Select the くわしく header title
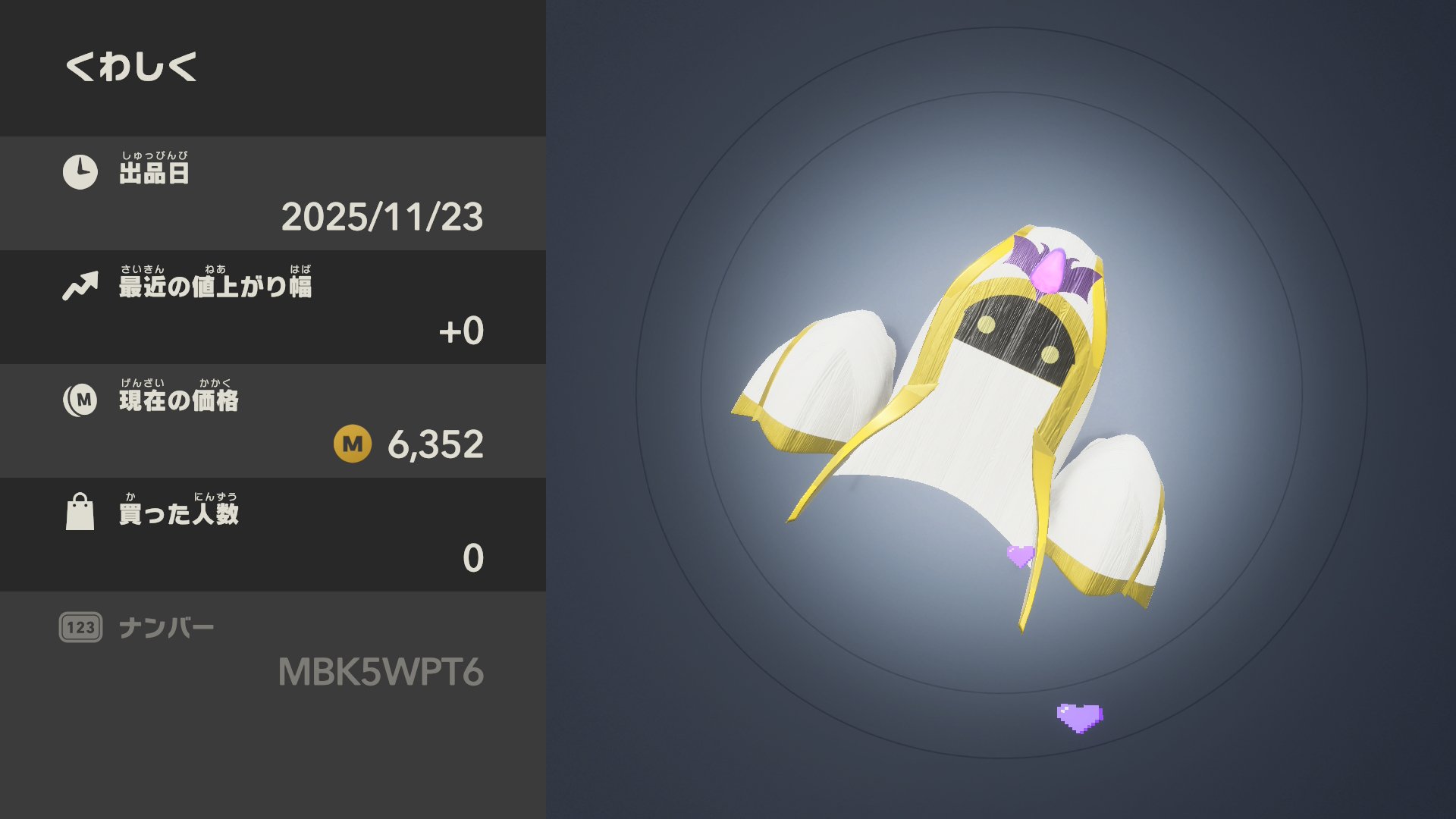 click(x=131, y=67)
